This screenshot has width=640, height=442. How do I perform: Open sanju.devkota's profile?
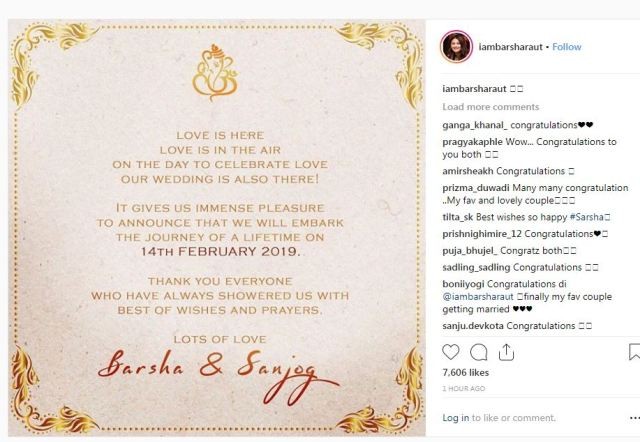click(x=473, y=326)
